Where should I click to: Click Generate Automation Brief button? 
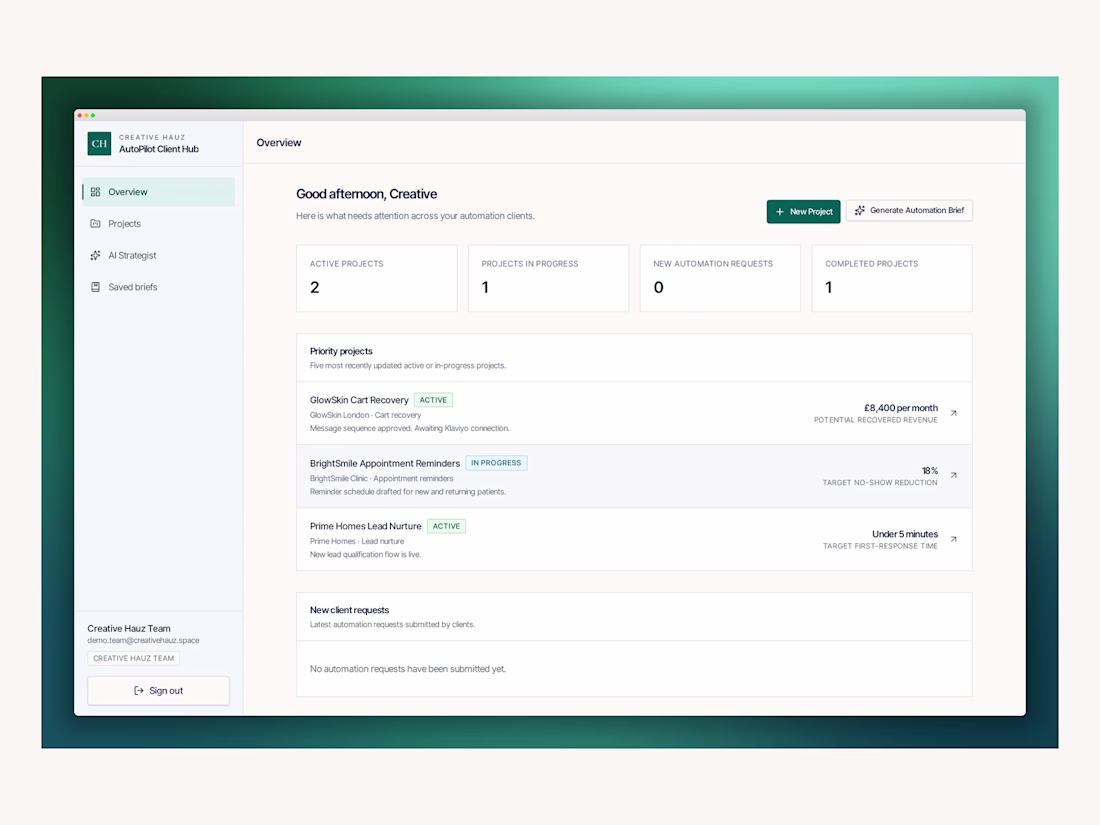(909, 210)
